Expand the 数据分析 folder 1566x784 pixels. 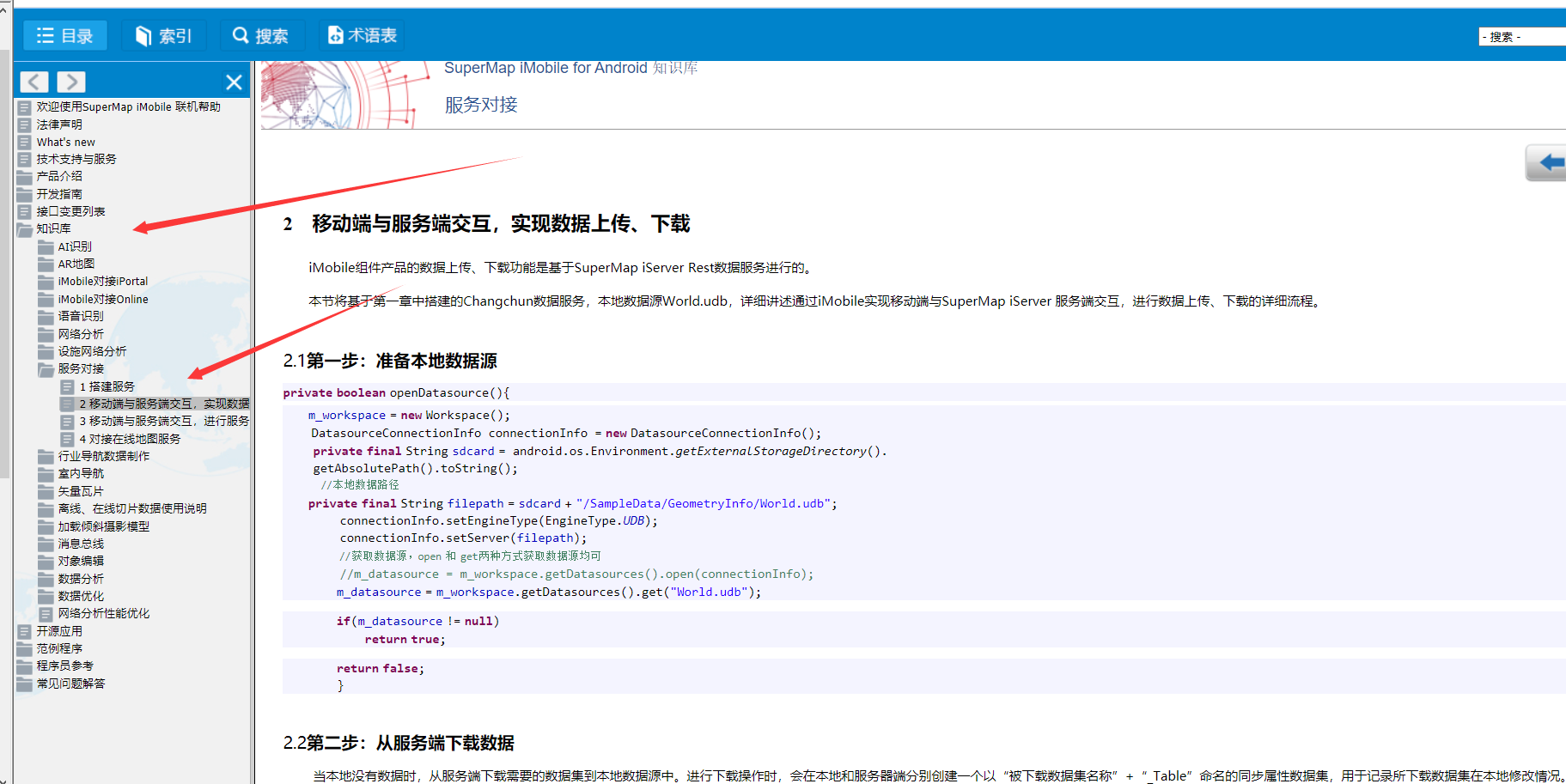click(81, 579)
